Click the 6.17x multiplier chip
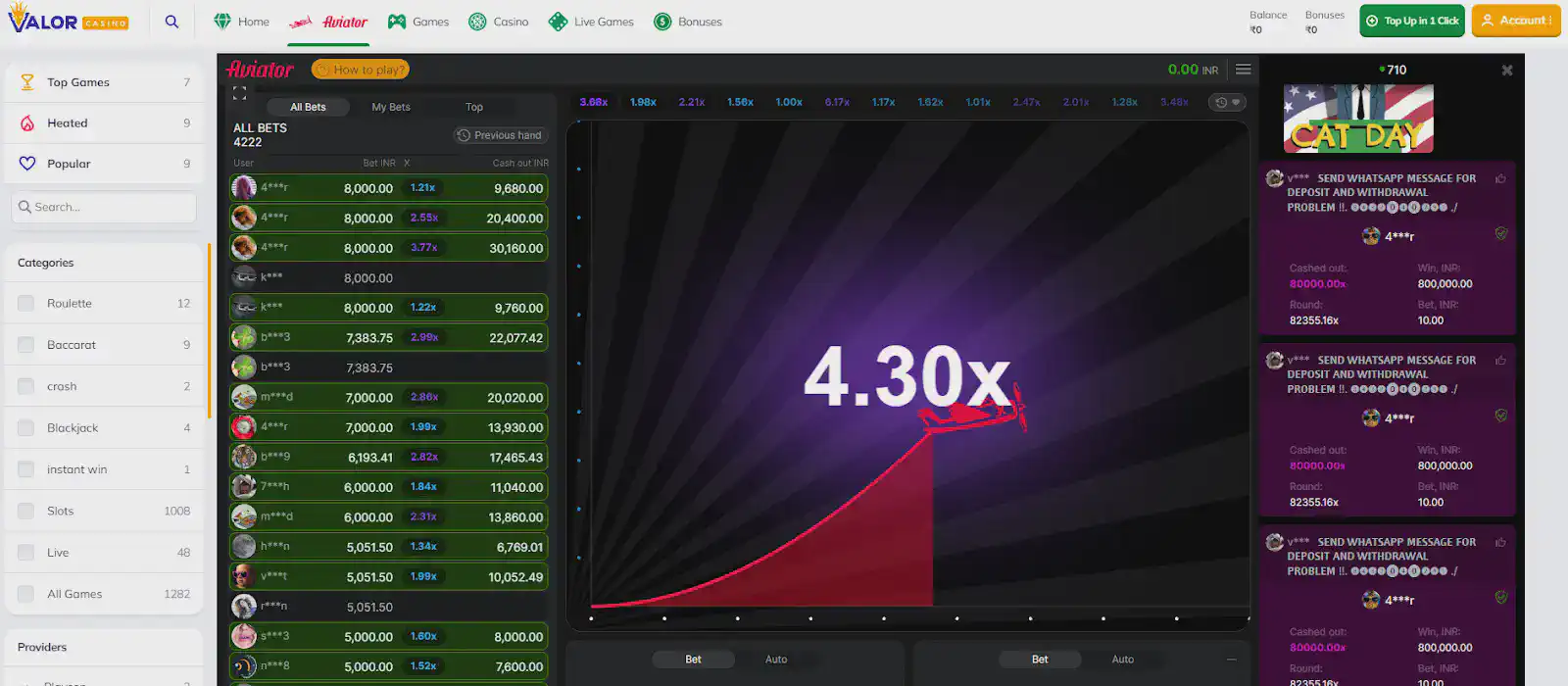 tap(837, 102)
